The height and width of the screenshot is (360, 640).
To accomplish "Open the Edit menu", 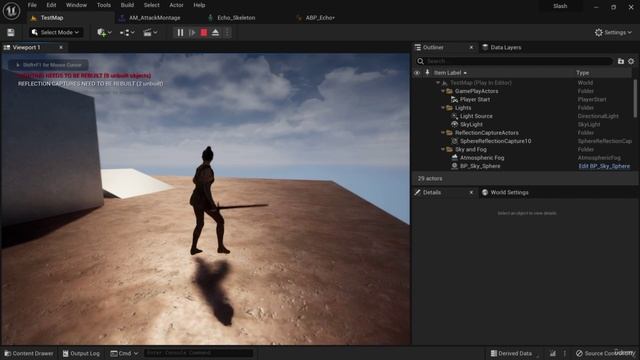I will coord(51,5).
